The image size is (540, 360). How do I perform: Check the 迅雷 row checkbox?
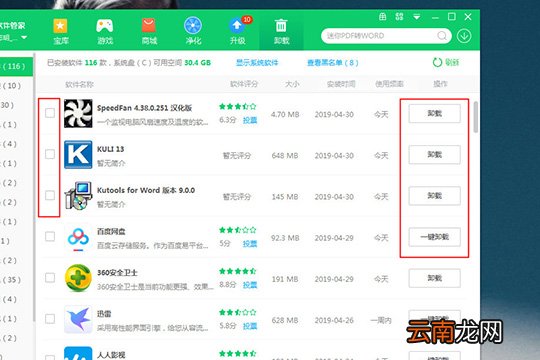pos(50,319)
